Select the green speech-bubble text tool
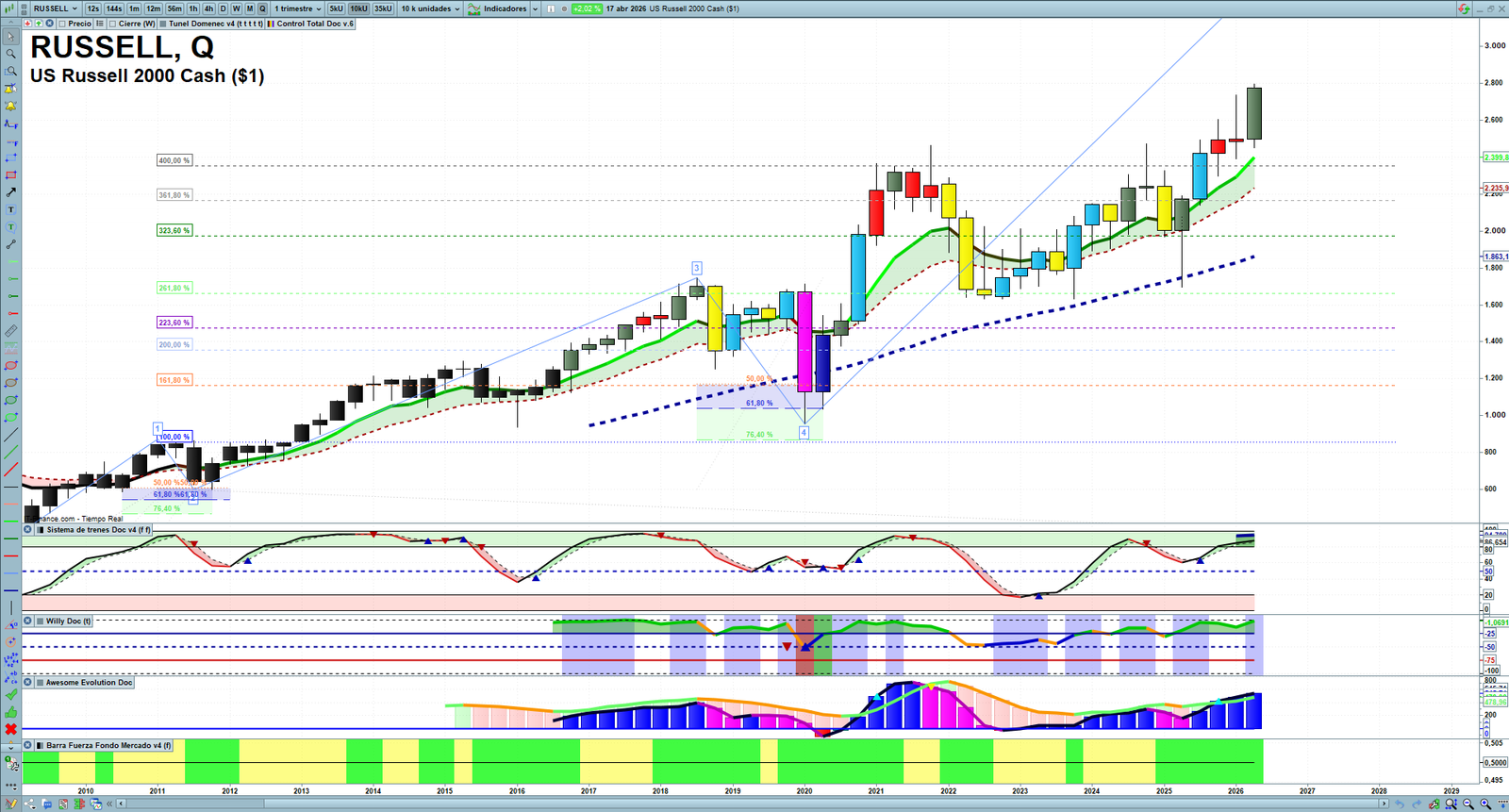 pos(11,226)
